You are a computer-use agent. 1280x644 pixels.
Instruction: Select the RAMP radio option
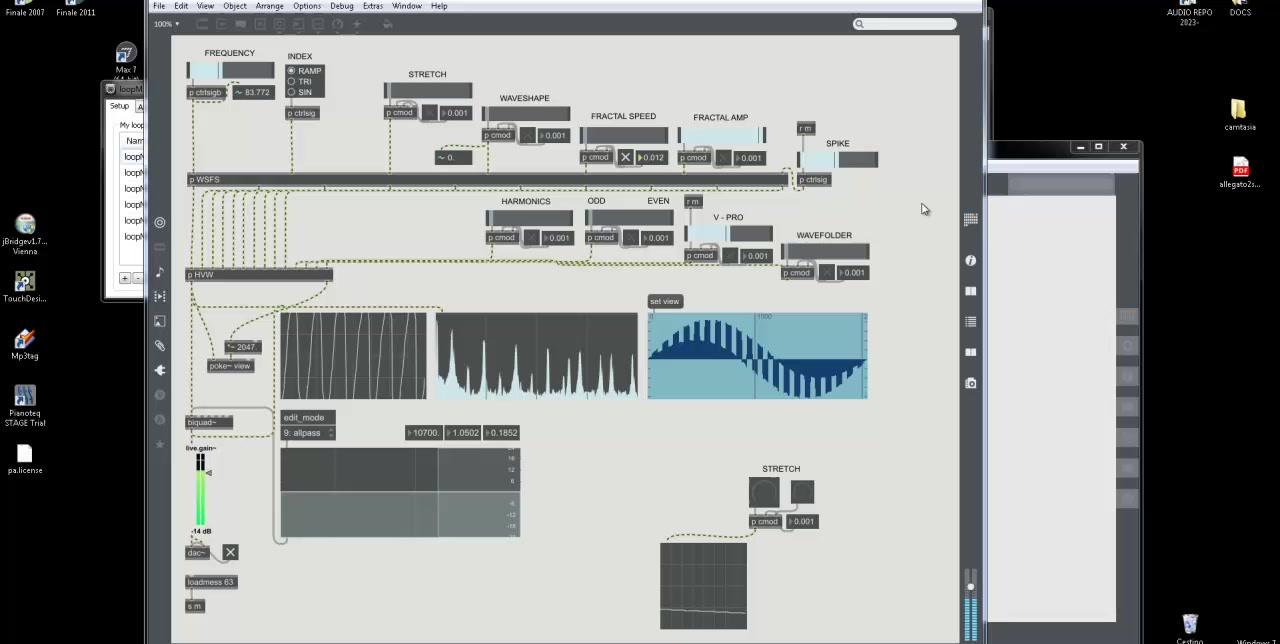(304, 71)
